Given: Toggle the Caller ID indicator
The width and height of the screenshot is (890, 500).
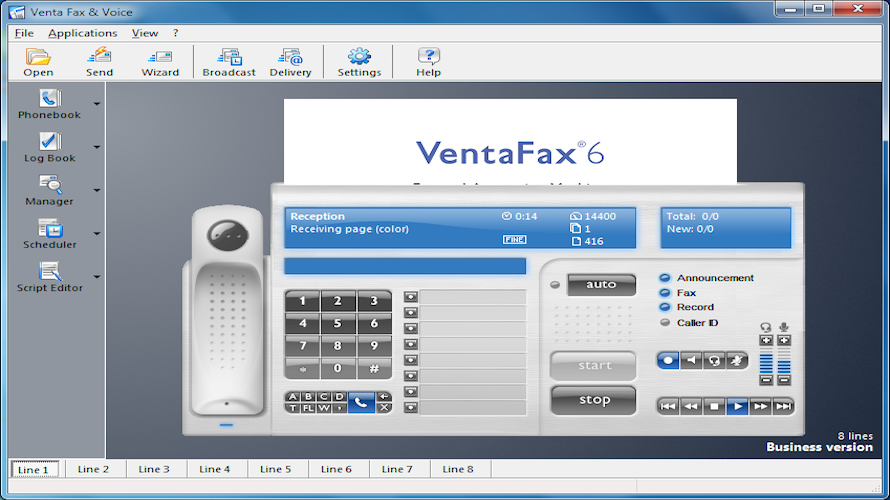Looking at the screenshot, I should pyautogui.click(x=665, y=322).
